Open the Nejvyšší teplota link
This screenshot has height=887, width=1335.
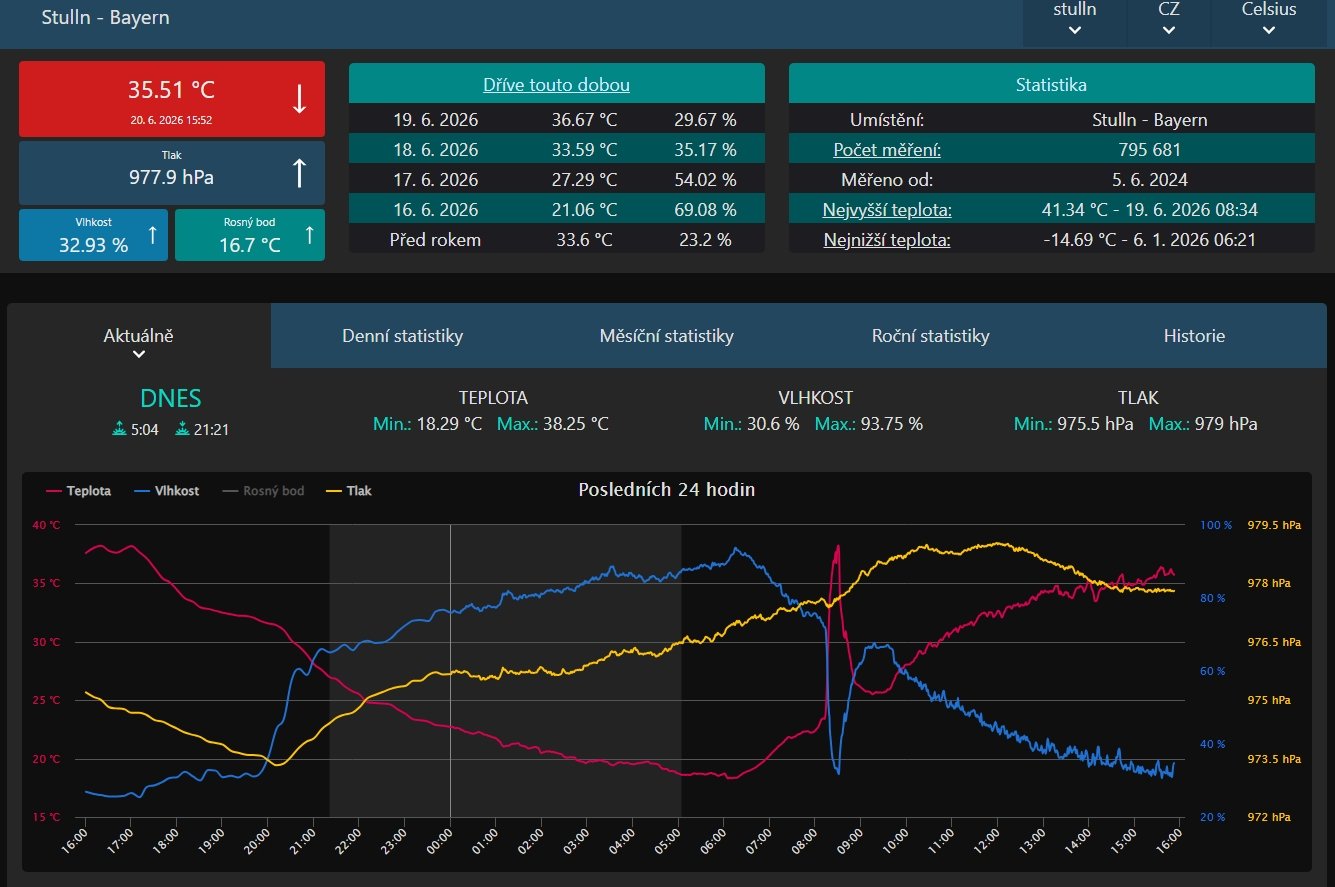[x=887, y=210]
